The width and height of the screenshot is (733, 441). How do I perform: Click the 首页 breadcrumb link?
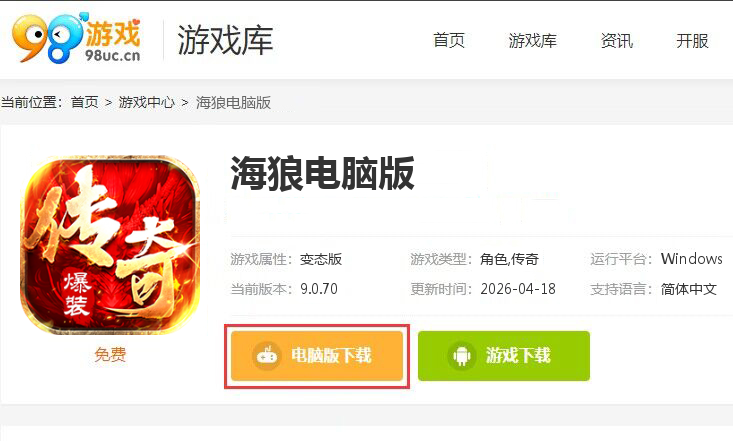85,102
